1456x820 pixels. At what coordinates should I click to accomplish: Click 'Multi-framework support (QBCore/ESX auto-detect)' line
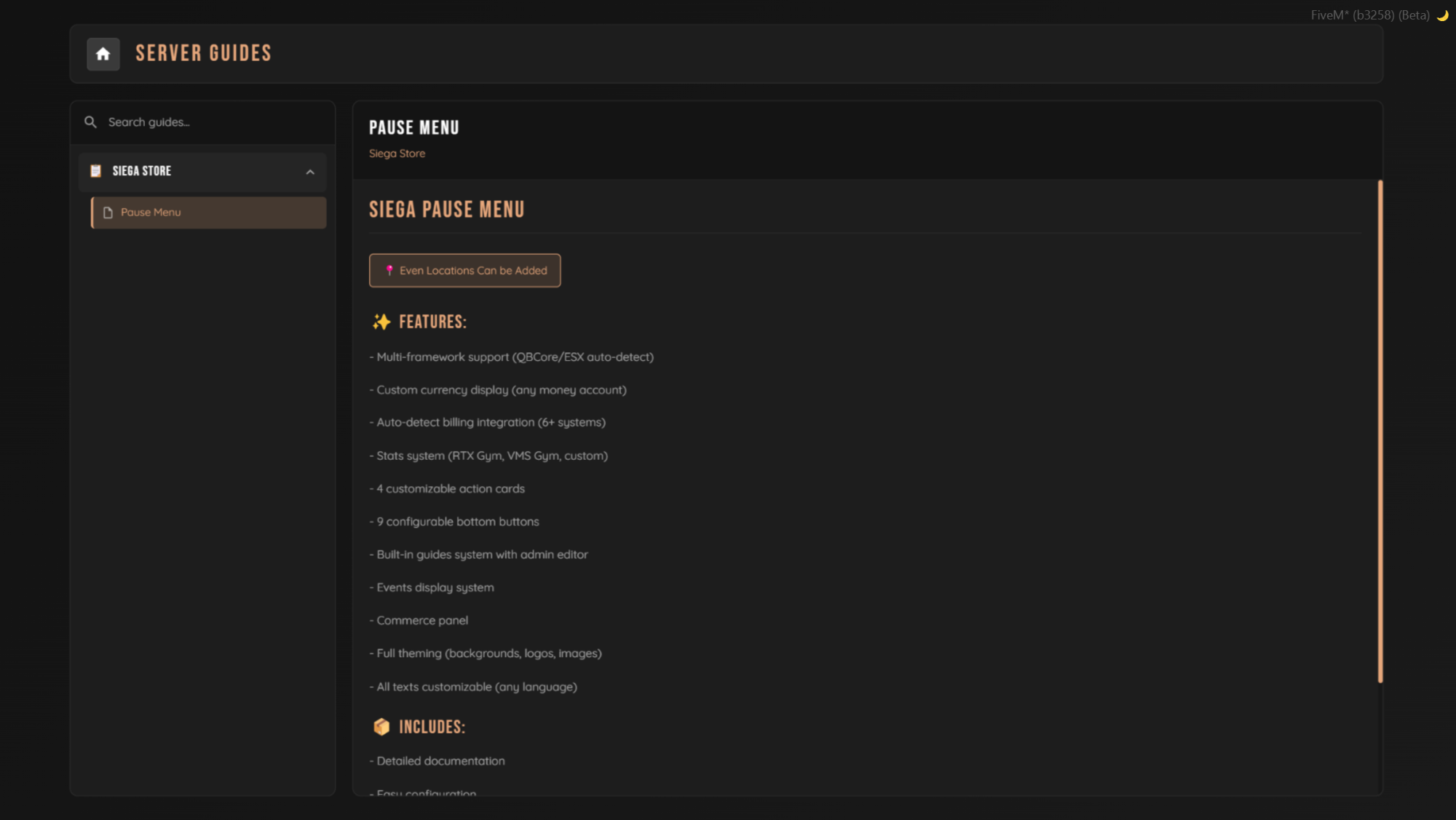[512, 357]
